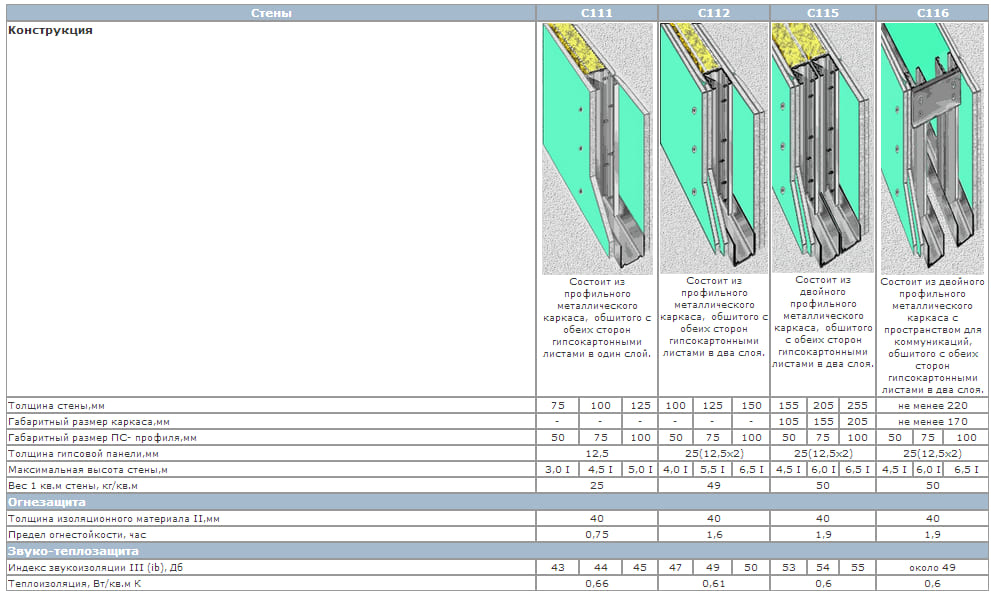Select the 12,5 gypsum panel thickness cell

(597, 454)
